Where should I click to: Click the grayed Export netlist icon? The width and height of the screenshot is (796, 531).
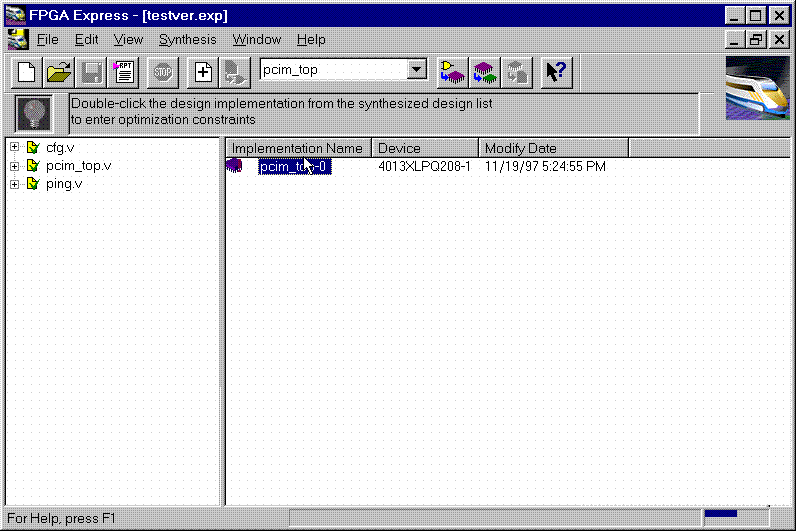click(x=517, y=73)
